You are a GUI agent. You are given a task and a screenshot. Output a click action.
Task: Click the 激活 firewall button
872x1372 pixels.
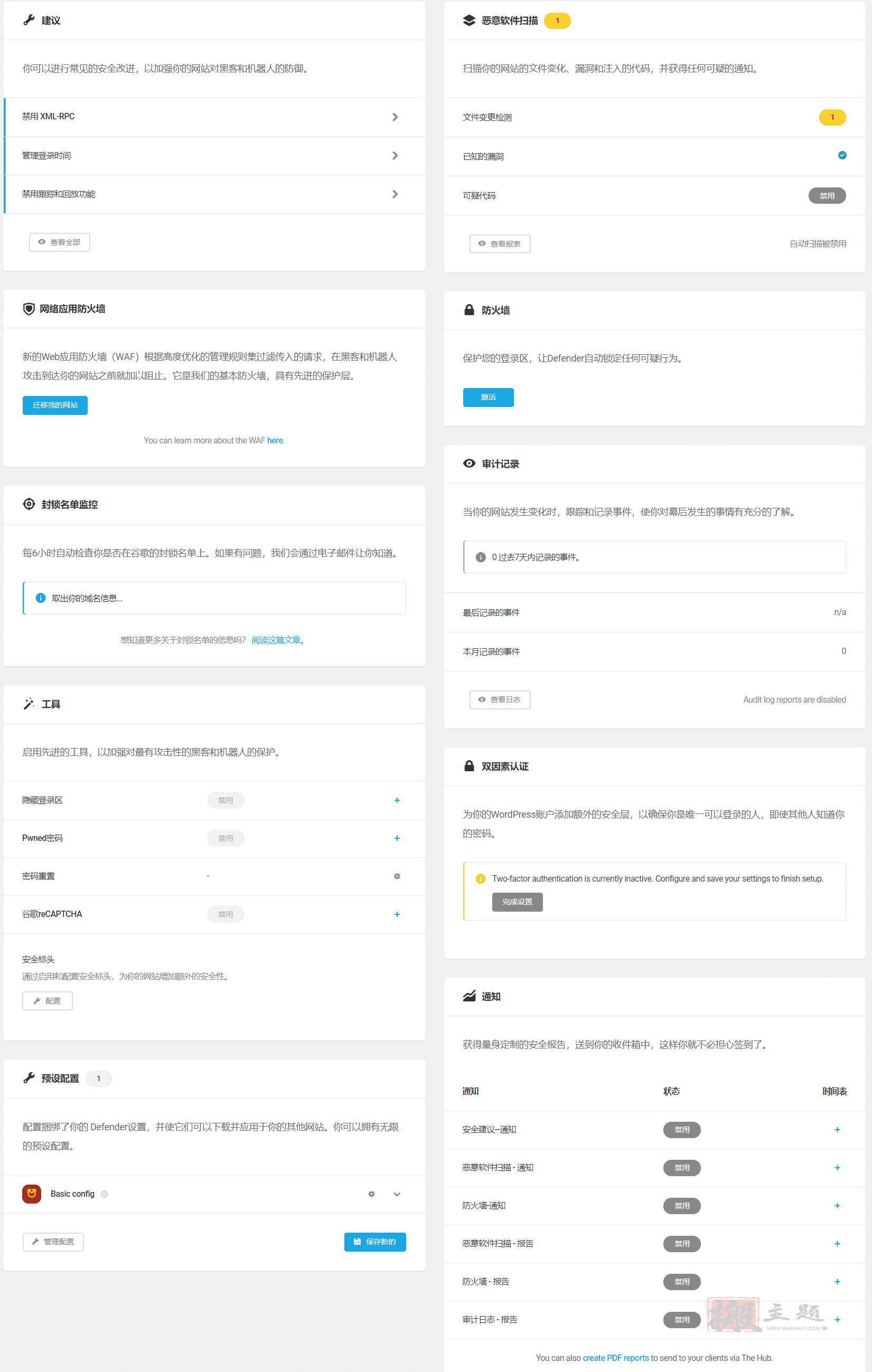pyautogui.click(x=488, y=398)
